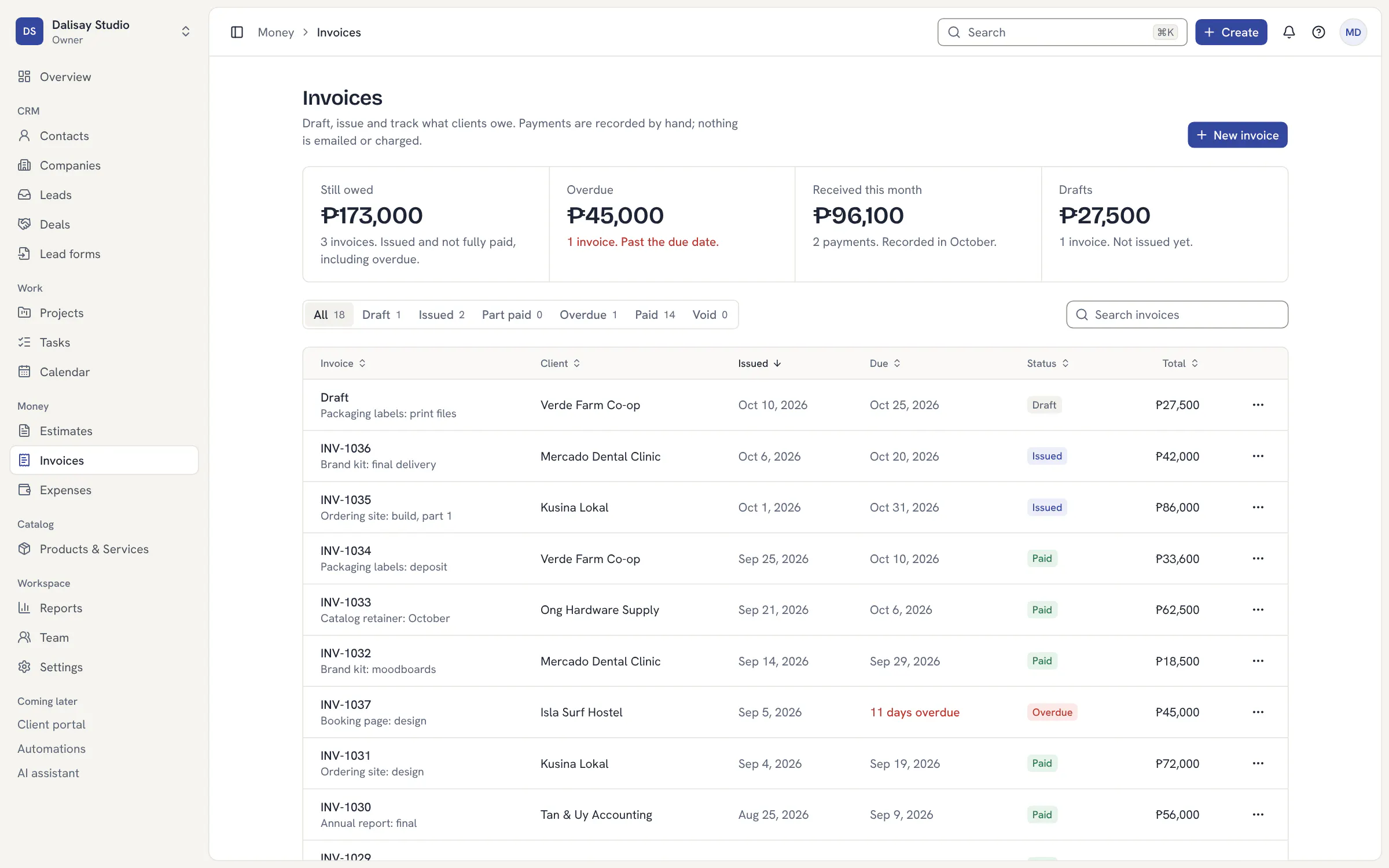This screenshot has width=1389, height=868.
Task: Open Tasks in the sidebar
Action: click(x=104, y=343)
